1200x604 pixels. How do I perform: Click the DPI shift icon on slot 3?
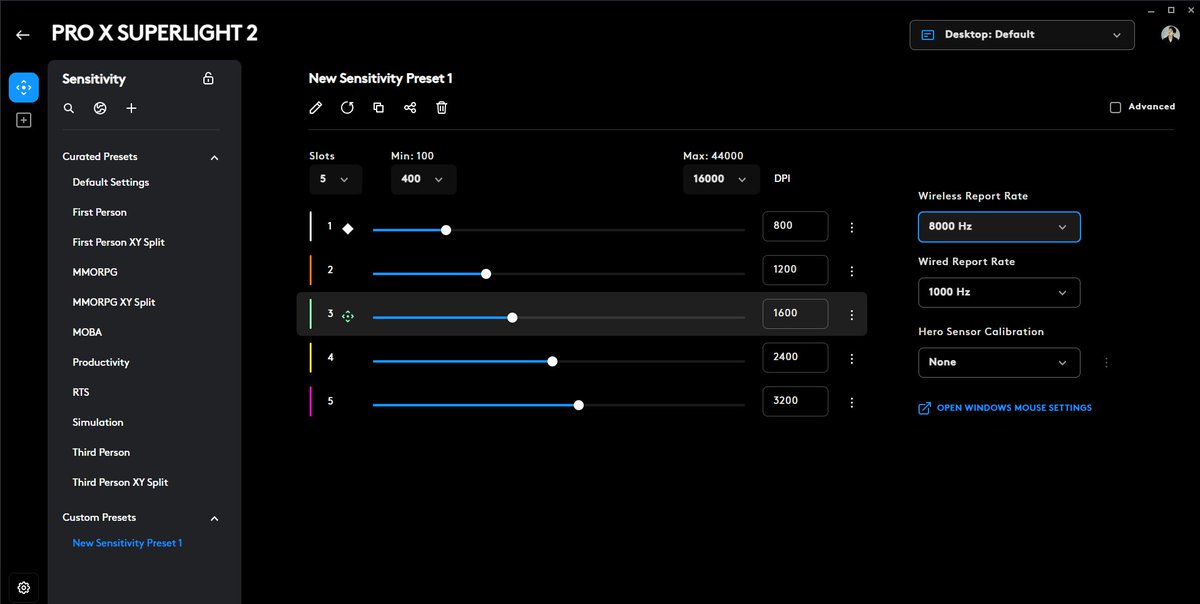(348, 316)
